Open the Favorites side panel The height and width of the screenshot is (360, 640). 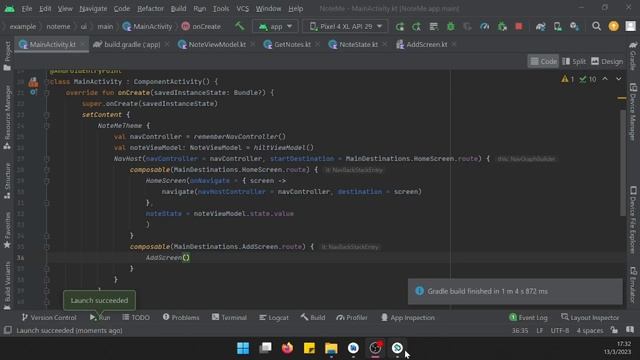[7, 230]
